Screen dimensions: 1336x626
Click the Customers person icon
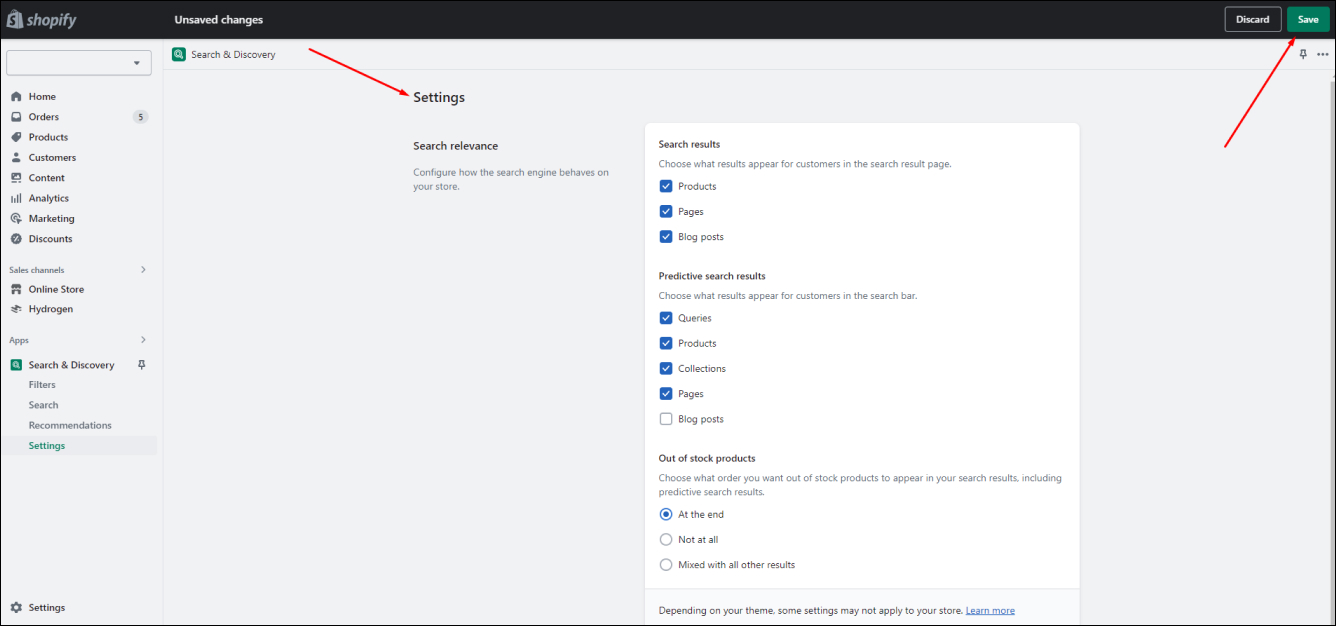pos(16,158)
